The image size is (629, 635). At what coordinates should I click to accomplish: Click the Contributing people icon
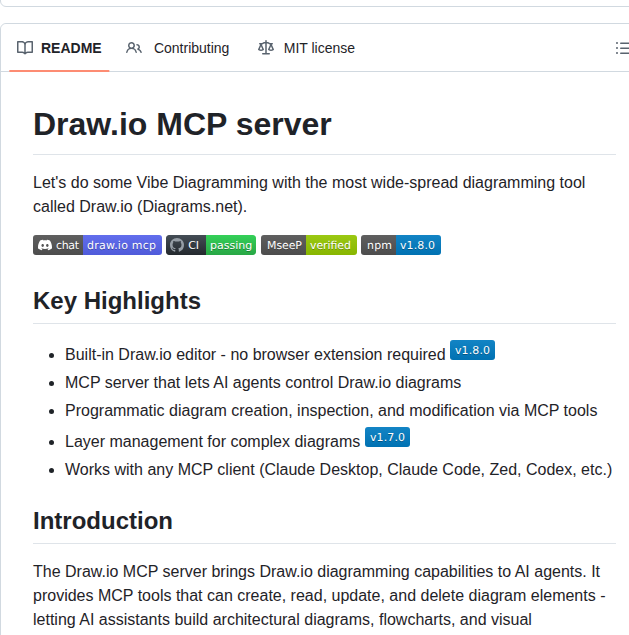[x=134, y=48]
